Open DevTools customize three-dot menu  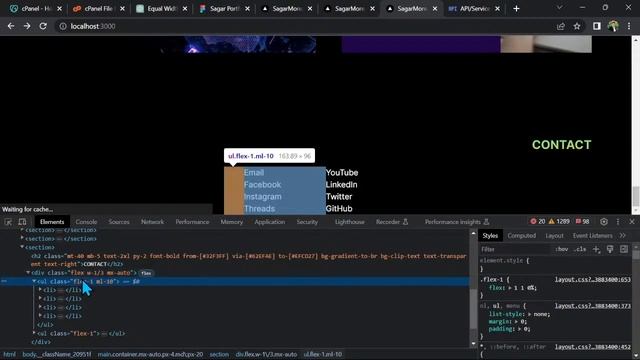click(x=618, y=222)
